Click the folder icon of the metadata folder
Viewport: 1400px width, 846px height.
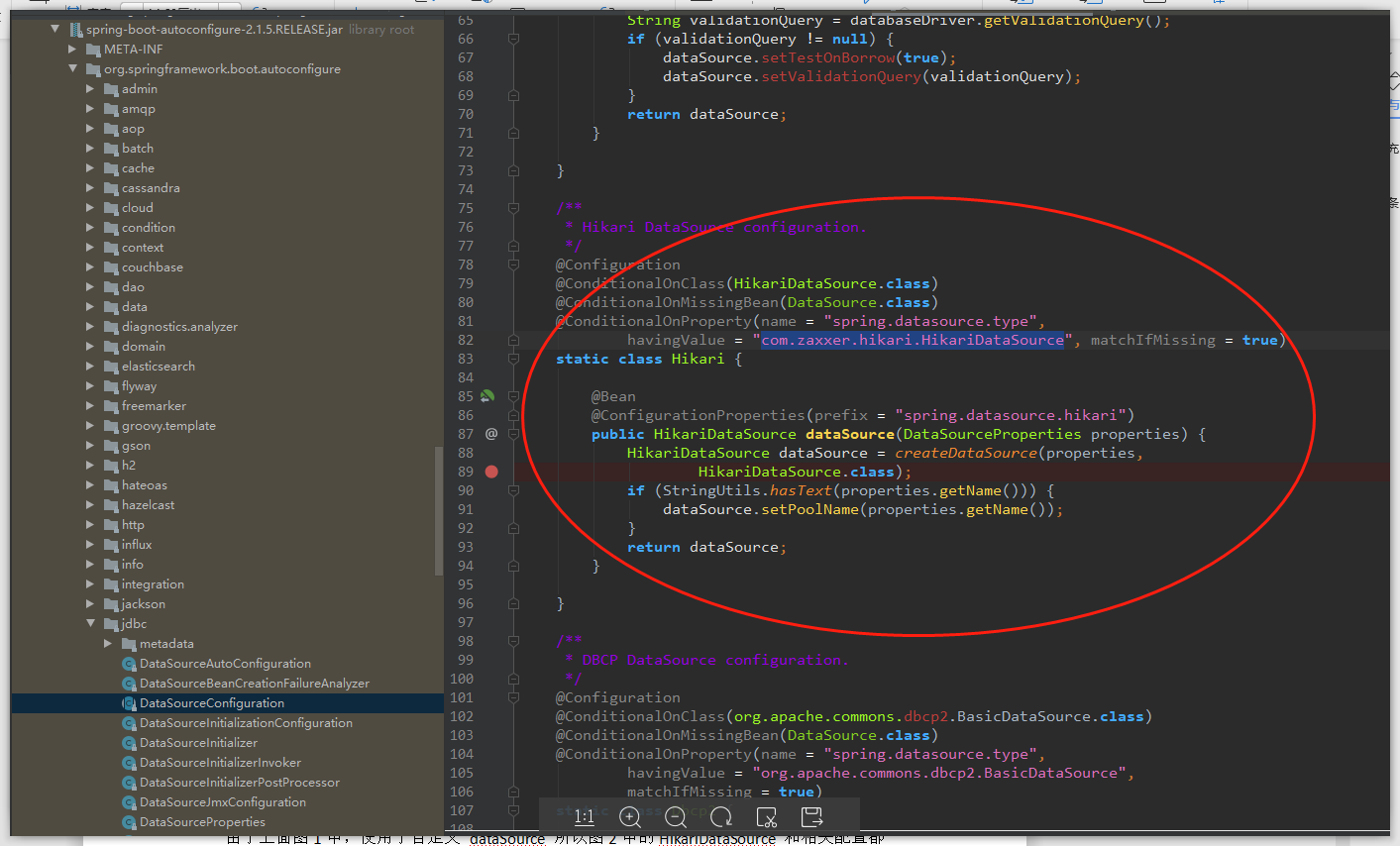pos(129,644)
